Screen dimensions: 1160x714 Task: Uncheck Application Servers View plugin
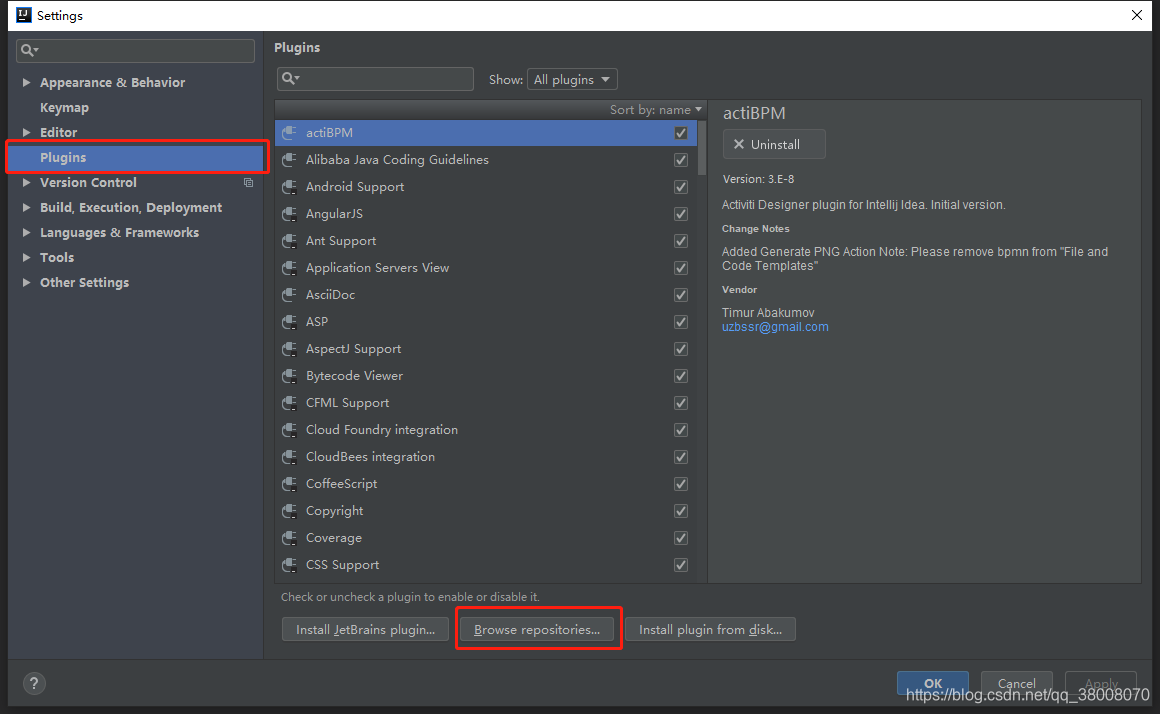[x=681, y=268]
